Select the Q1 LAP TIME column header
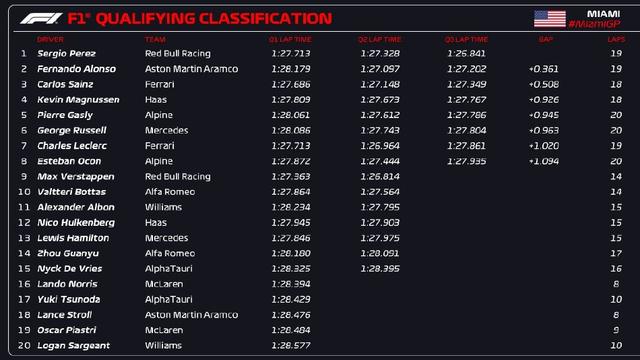Image resolution: width=640 pixels, height=360 pixels. click(290, 40)
